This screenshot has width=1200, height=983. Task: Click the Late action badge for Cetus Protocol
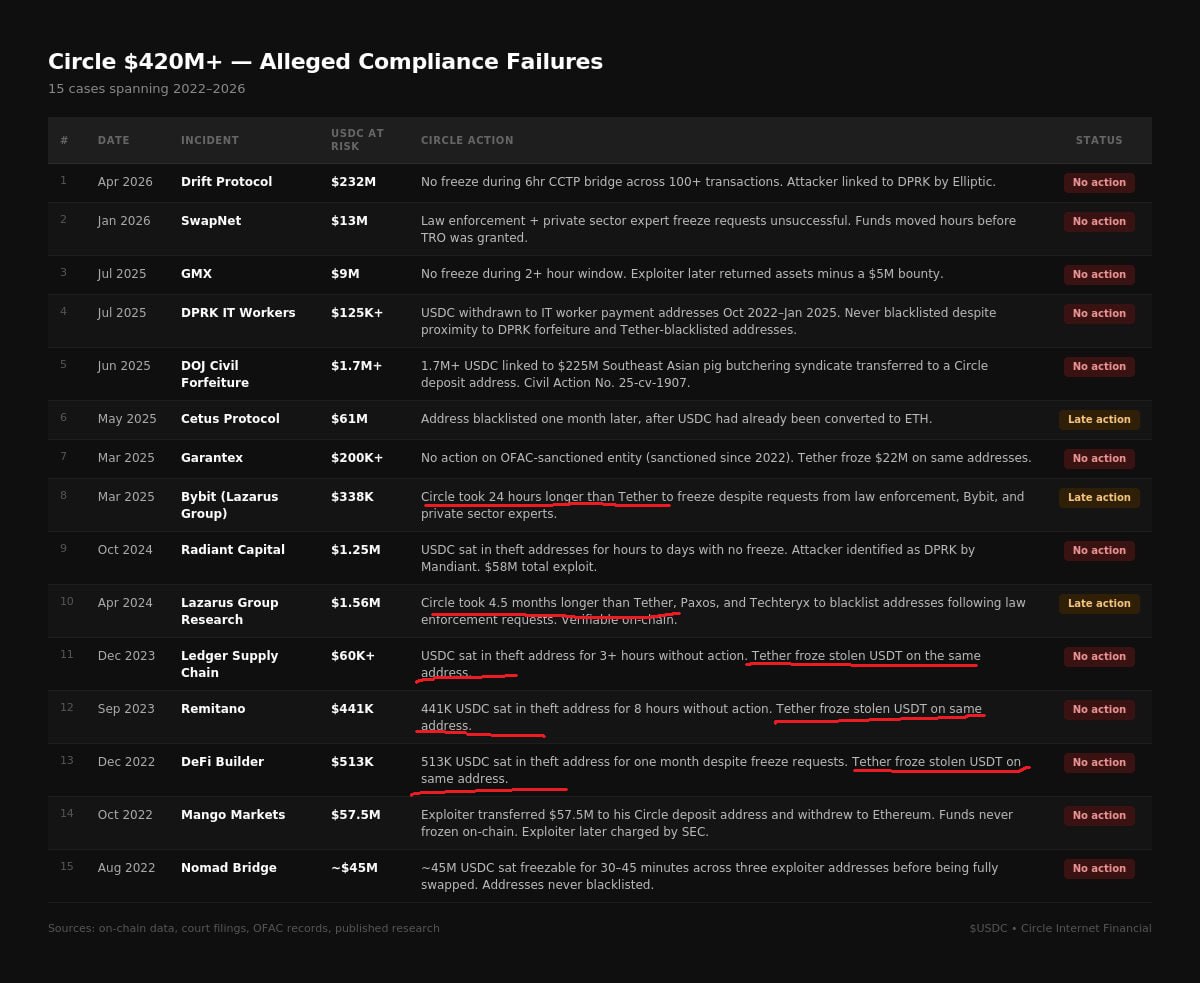1099,420
